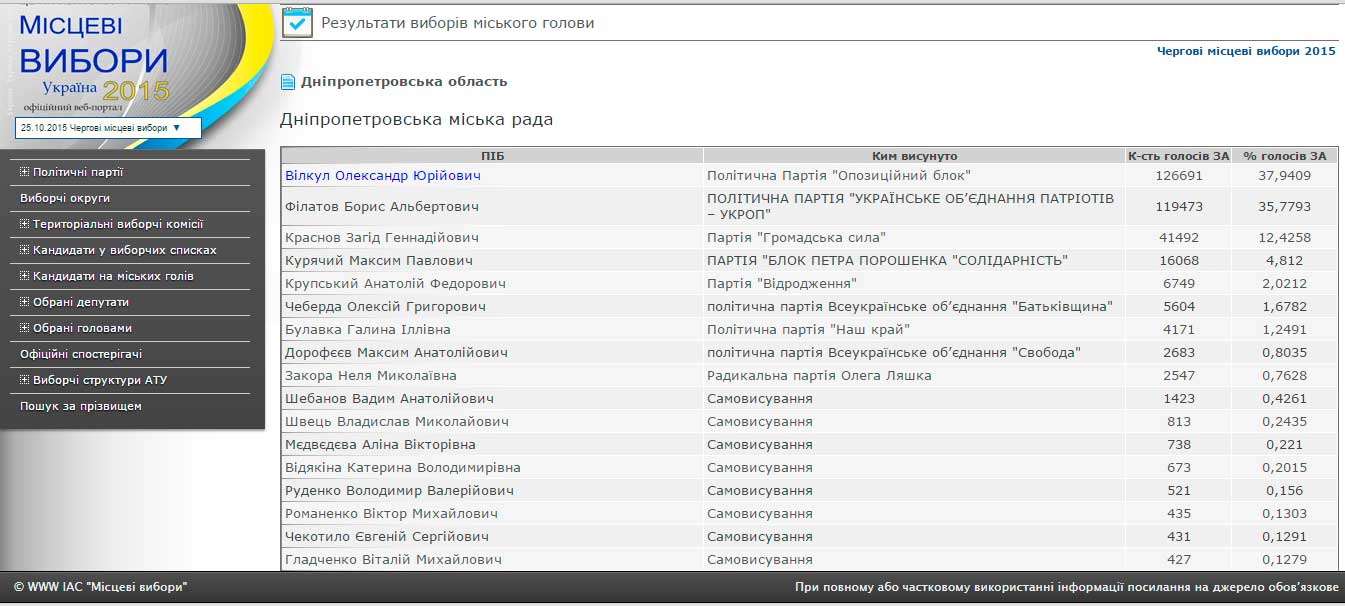Viewport: 1345px width, 606px height.
Task: Open Виборчі округи menu item
Action: [65, 198]
